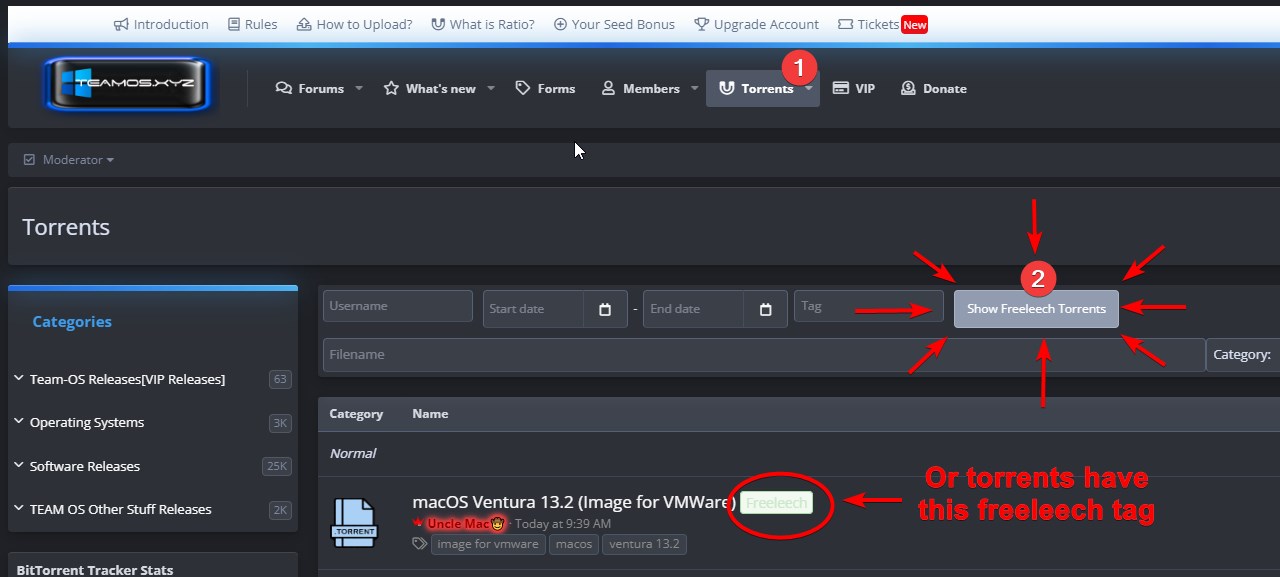Click the VIP card icon

pyautogui.click(x=841, y=88)
